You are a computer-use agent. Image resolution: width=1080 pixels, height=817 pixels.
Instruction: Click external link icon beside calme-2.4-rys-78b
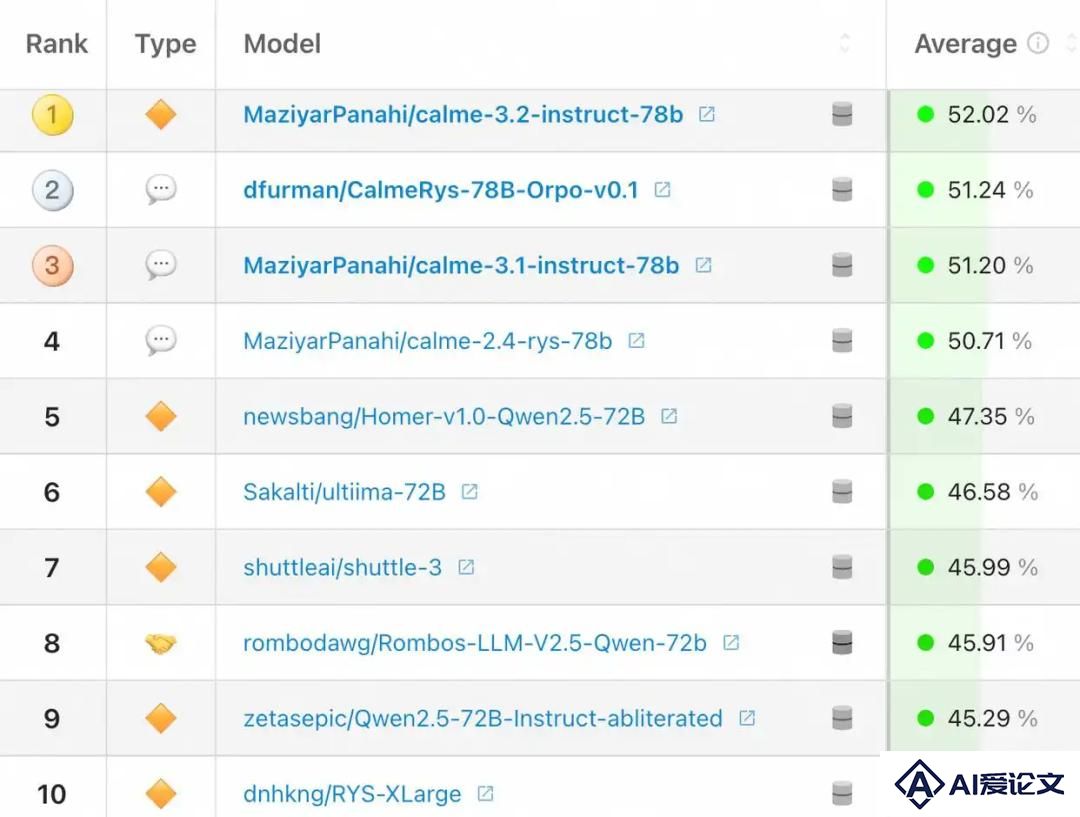point(636,340)
